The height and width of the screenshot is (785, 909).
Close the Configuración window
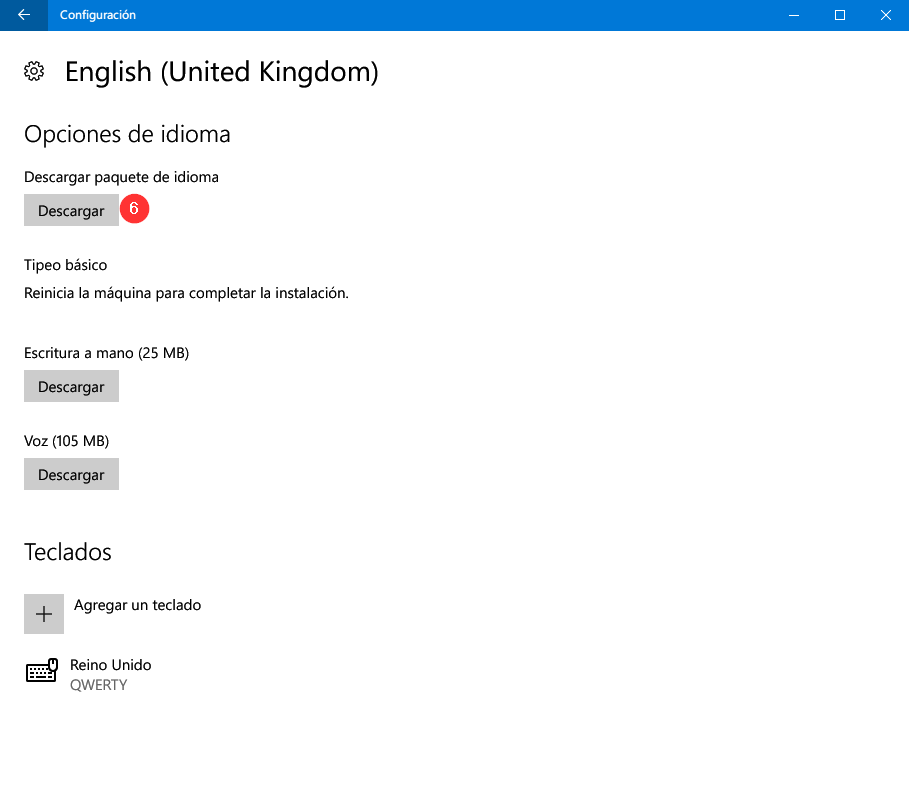pos(886,15)
